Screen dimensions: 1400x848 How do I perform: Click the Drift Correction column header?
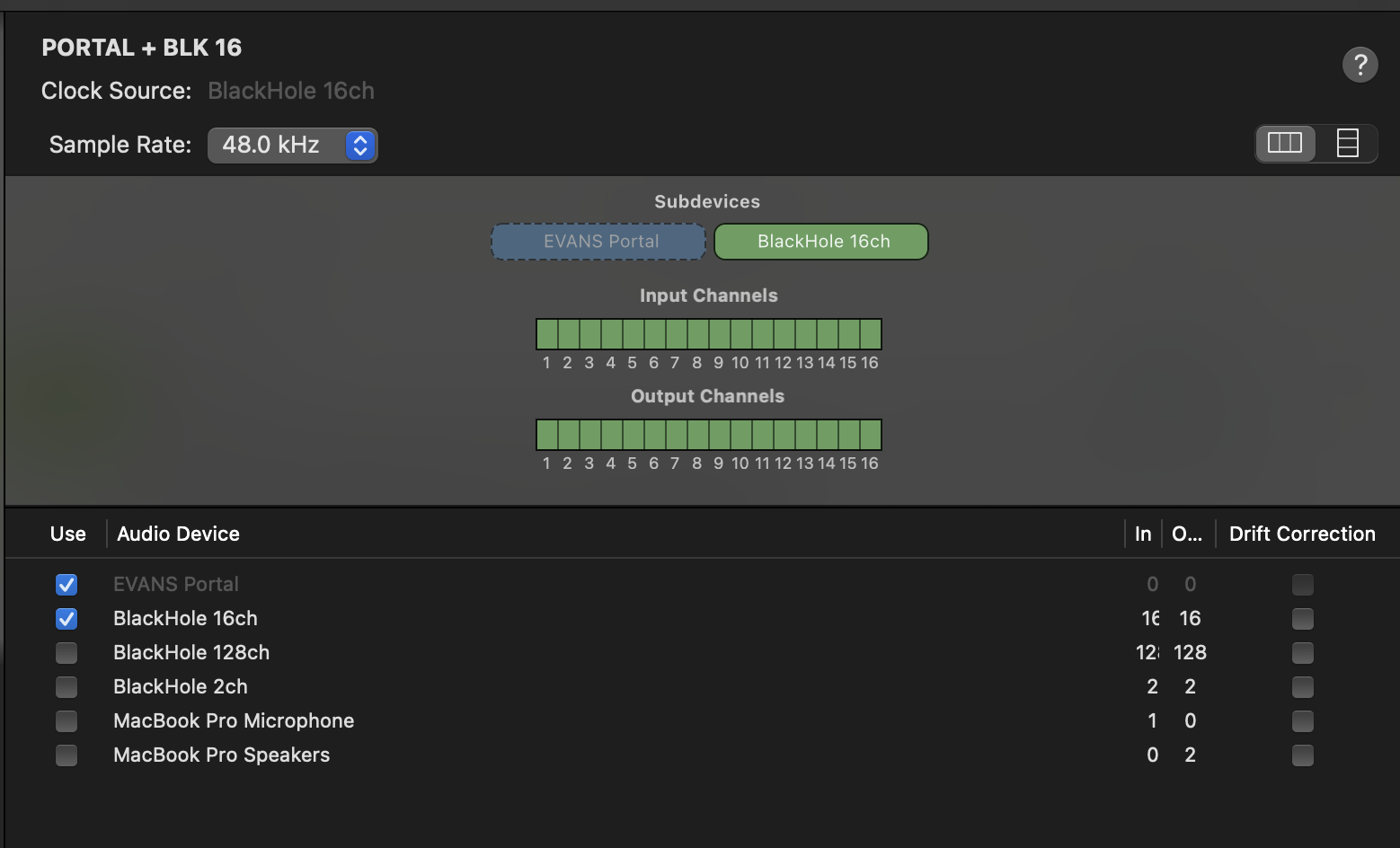(x=1302, y=534)
